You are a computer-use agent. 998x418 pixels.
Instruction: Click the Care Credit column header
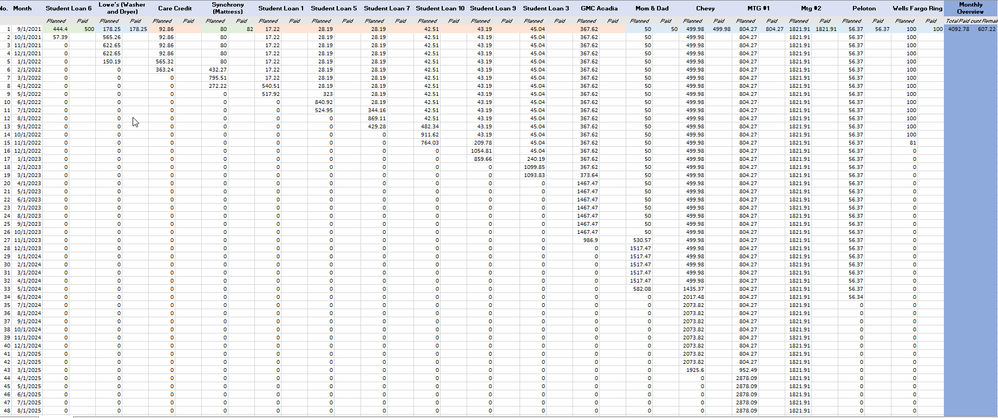[x=175, y=9]
